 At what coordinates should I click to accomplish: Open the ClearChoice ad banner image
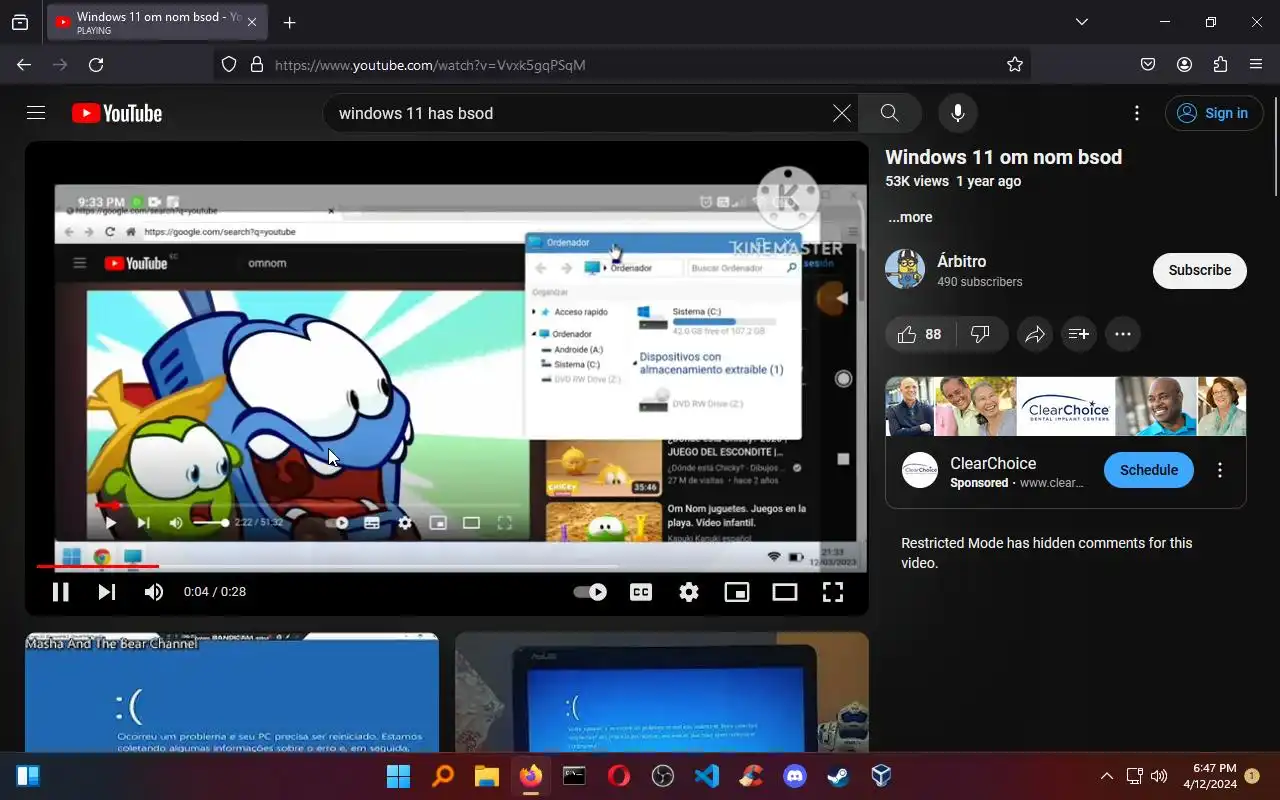coord(1066,406)
